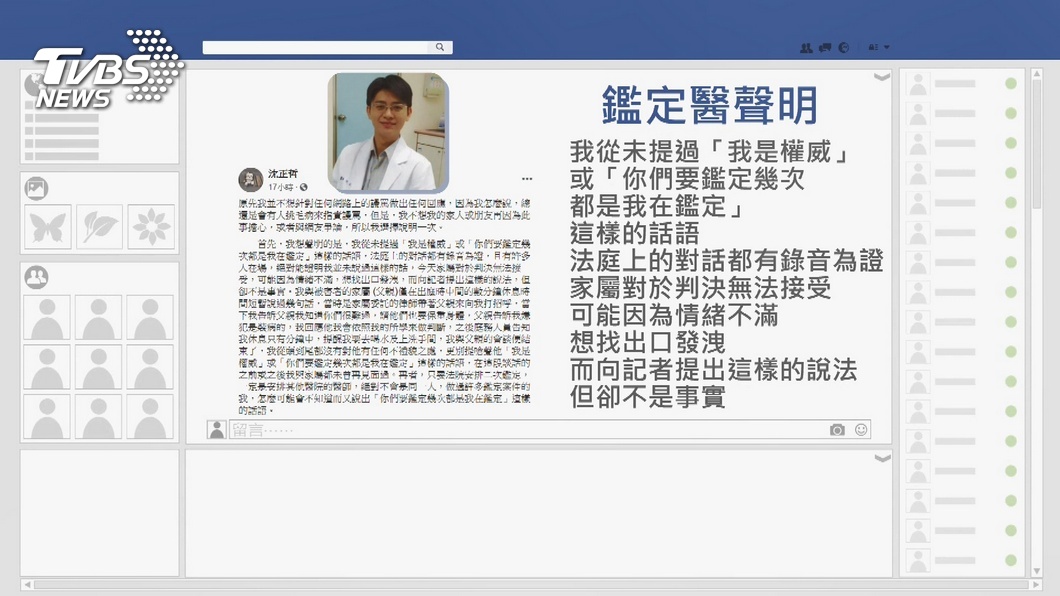Open the globe notifications icon in top bar
This screenshot has width=1060, height=596.
pos(844,47)
